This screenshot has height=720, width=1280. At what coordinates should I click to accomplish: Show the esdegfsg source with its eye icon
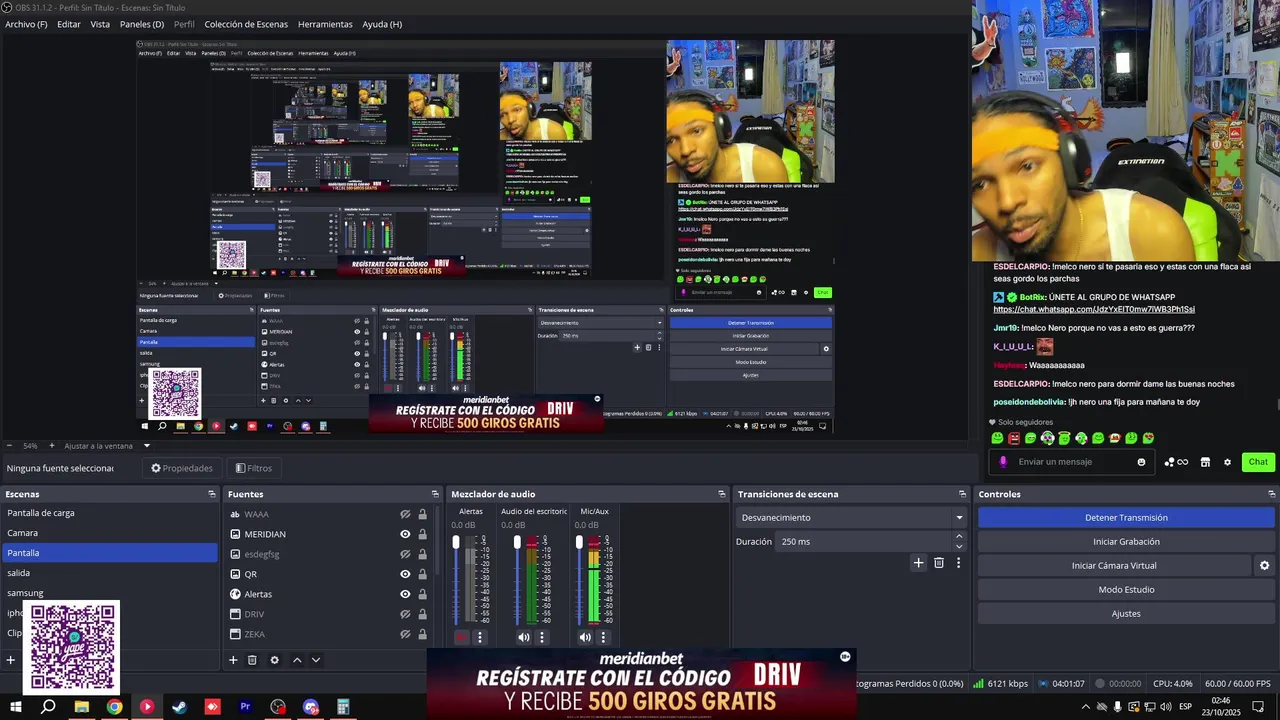405,554
